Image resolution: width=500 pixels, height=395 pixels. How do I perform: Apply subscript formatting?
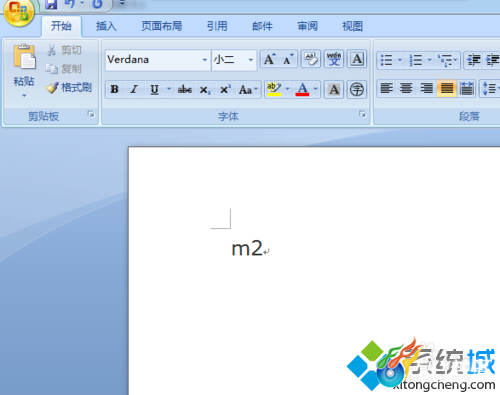[x=205, y=89]
